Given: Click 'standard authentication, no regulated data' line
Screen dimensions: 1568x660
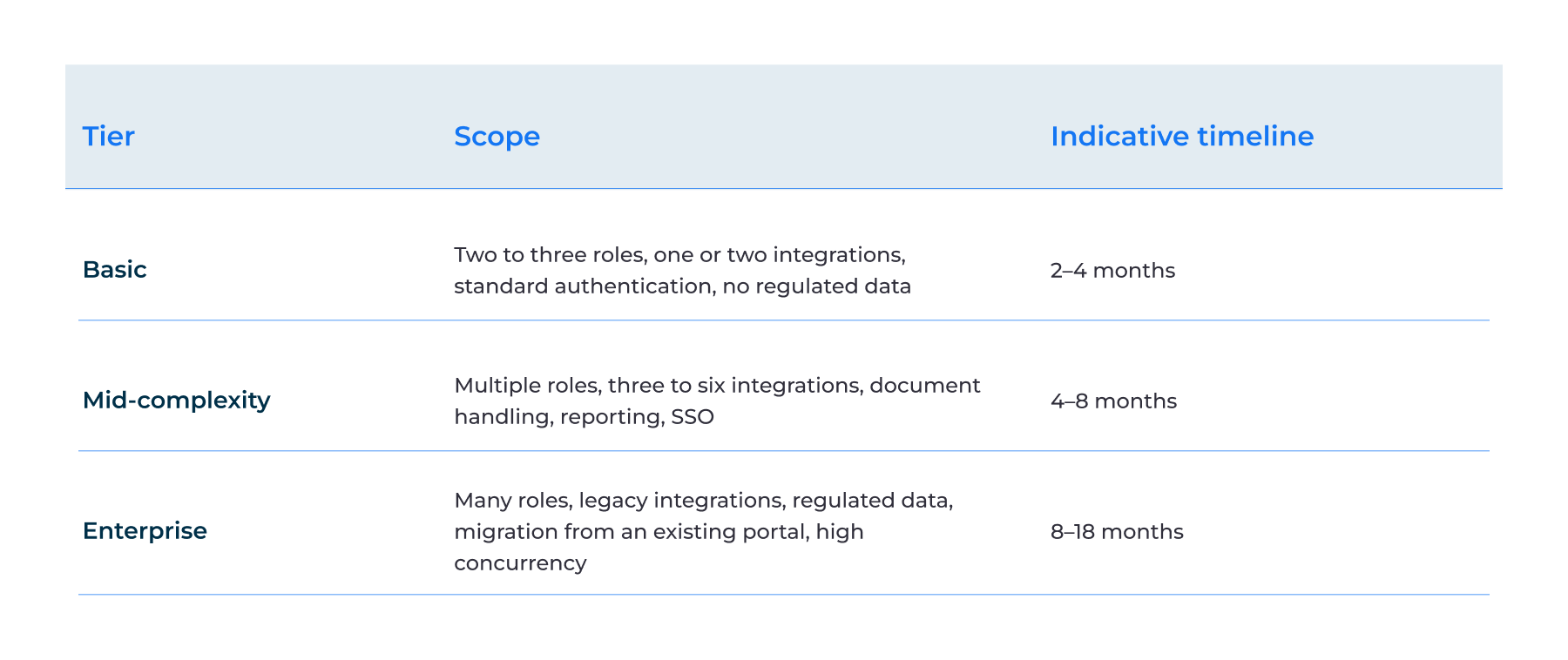Looking at the screenshot, I should point(682,286).
